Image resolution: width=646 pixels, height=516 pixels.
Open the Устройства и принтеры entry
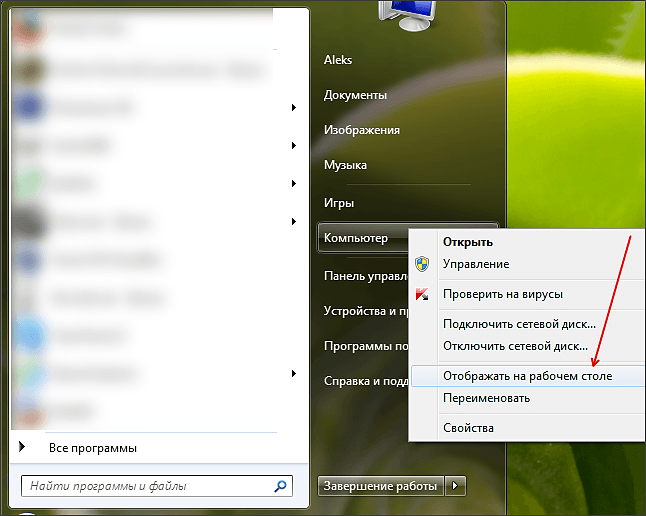pyautogui.click(x=366, y=311)
